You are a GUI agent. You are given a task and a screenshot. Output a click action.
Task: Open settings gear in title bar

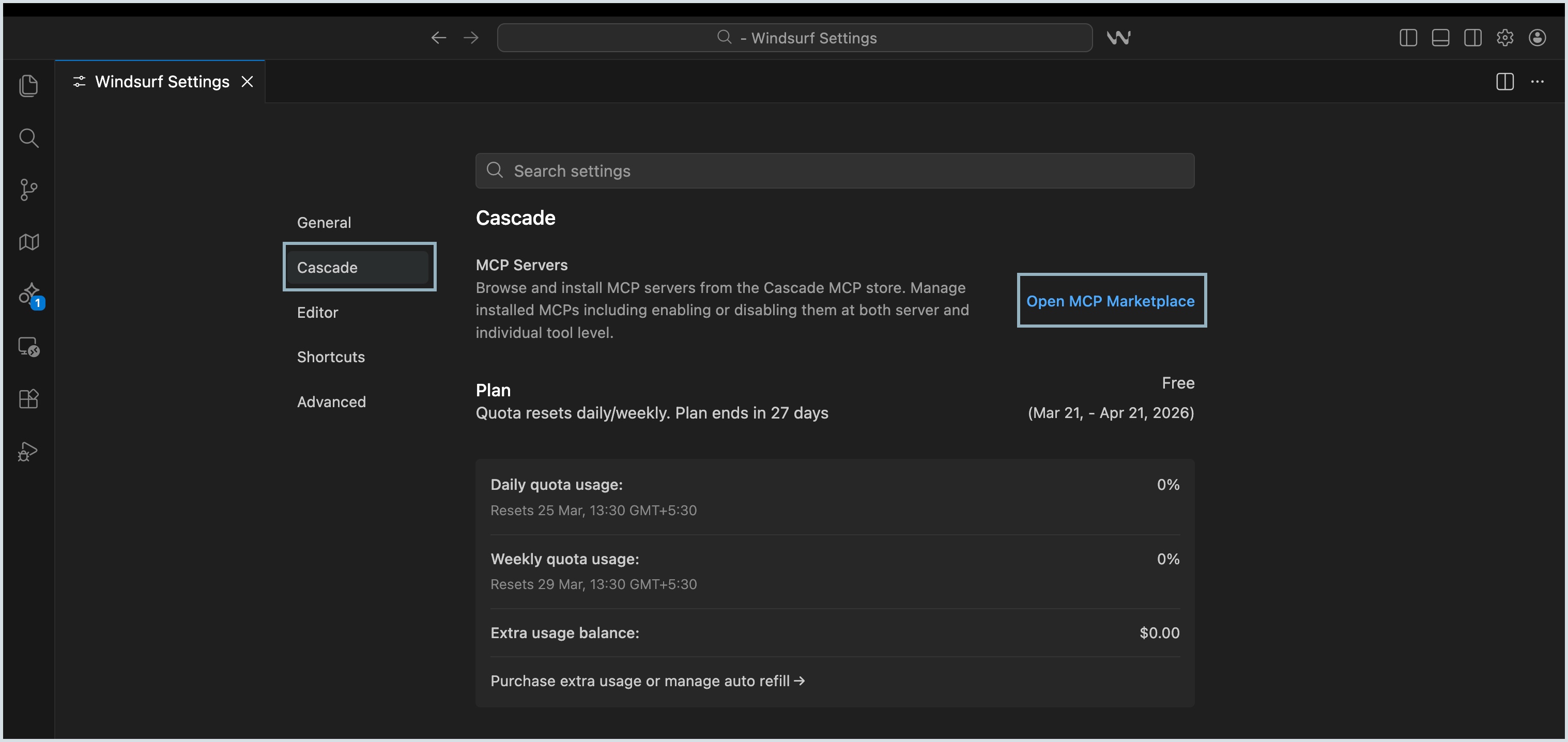pyautogui.click(x=1505, y=38)
